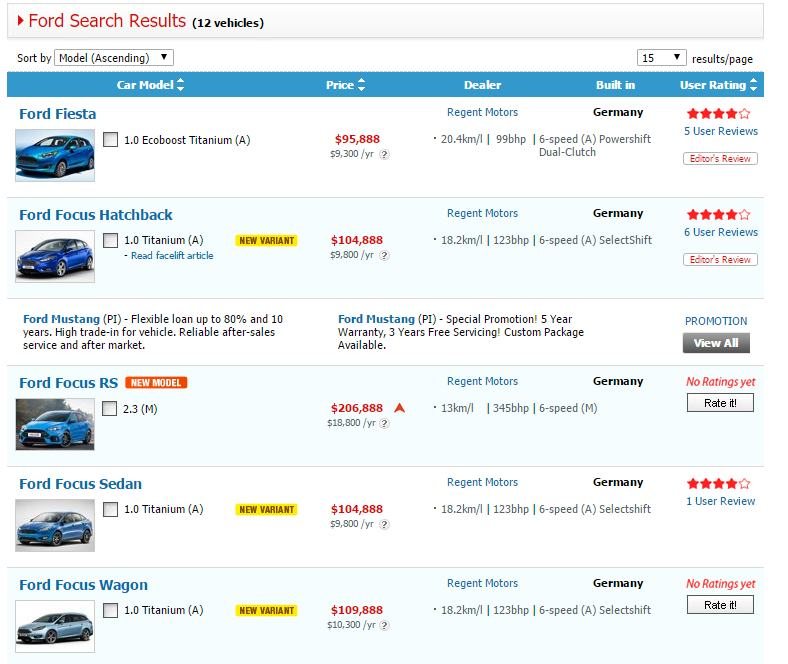Click the Focus RS yearly cost help icon

[384, 423]
